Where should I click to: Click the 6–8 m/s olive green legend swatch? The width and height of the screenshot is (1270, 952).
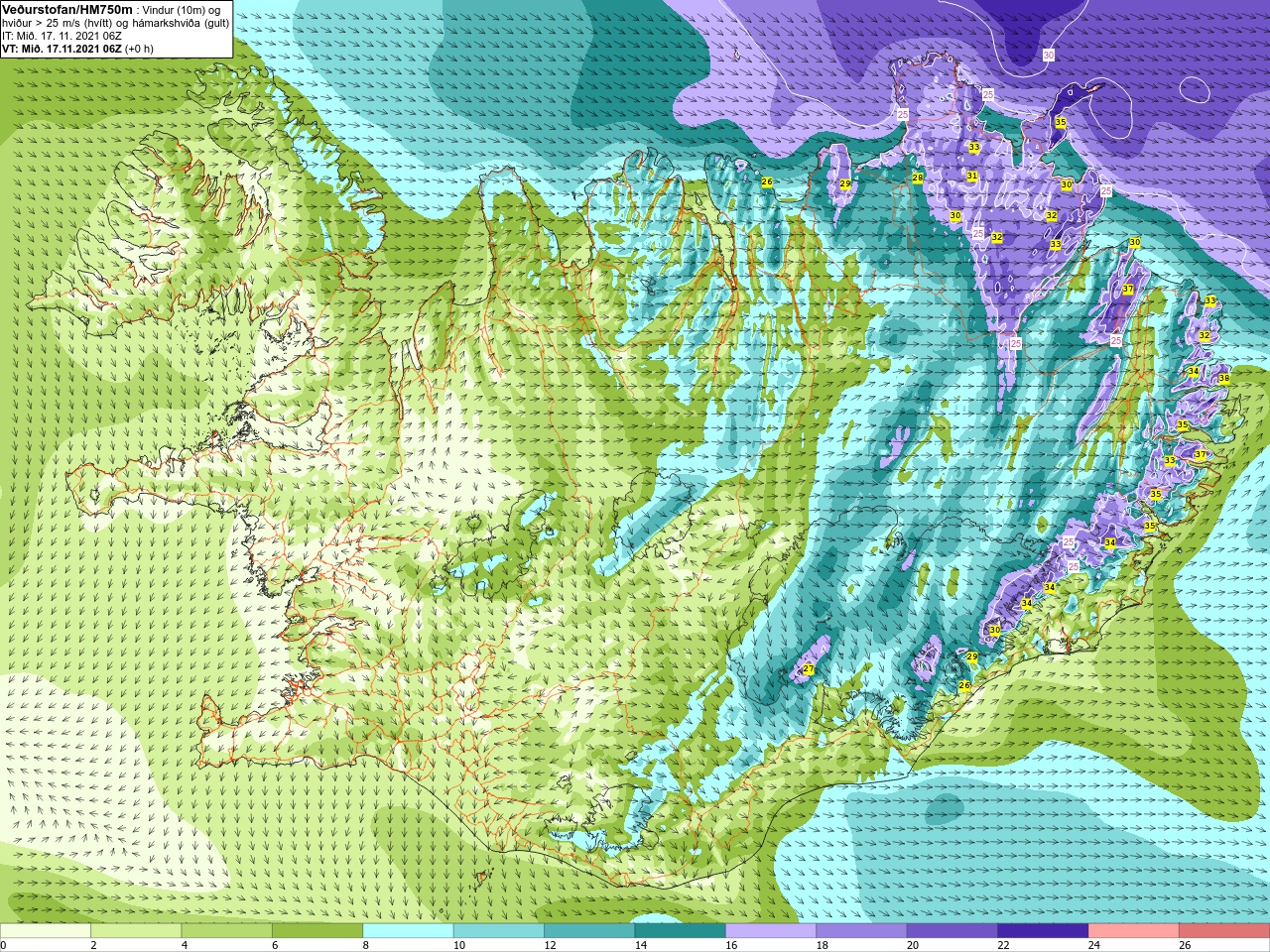point(317,931)
